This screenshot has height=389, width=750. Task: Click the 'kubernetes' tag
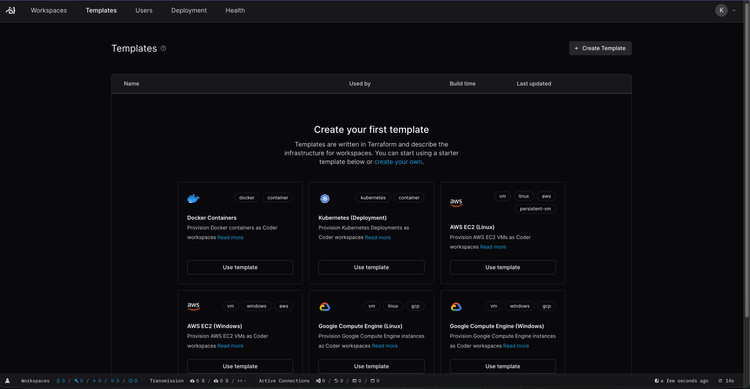click(x=373, y=198)
